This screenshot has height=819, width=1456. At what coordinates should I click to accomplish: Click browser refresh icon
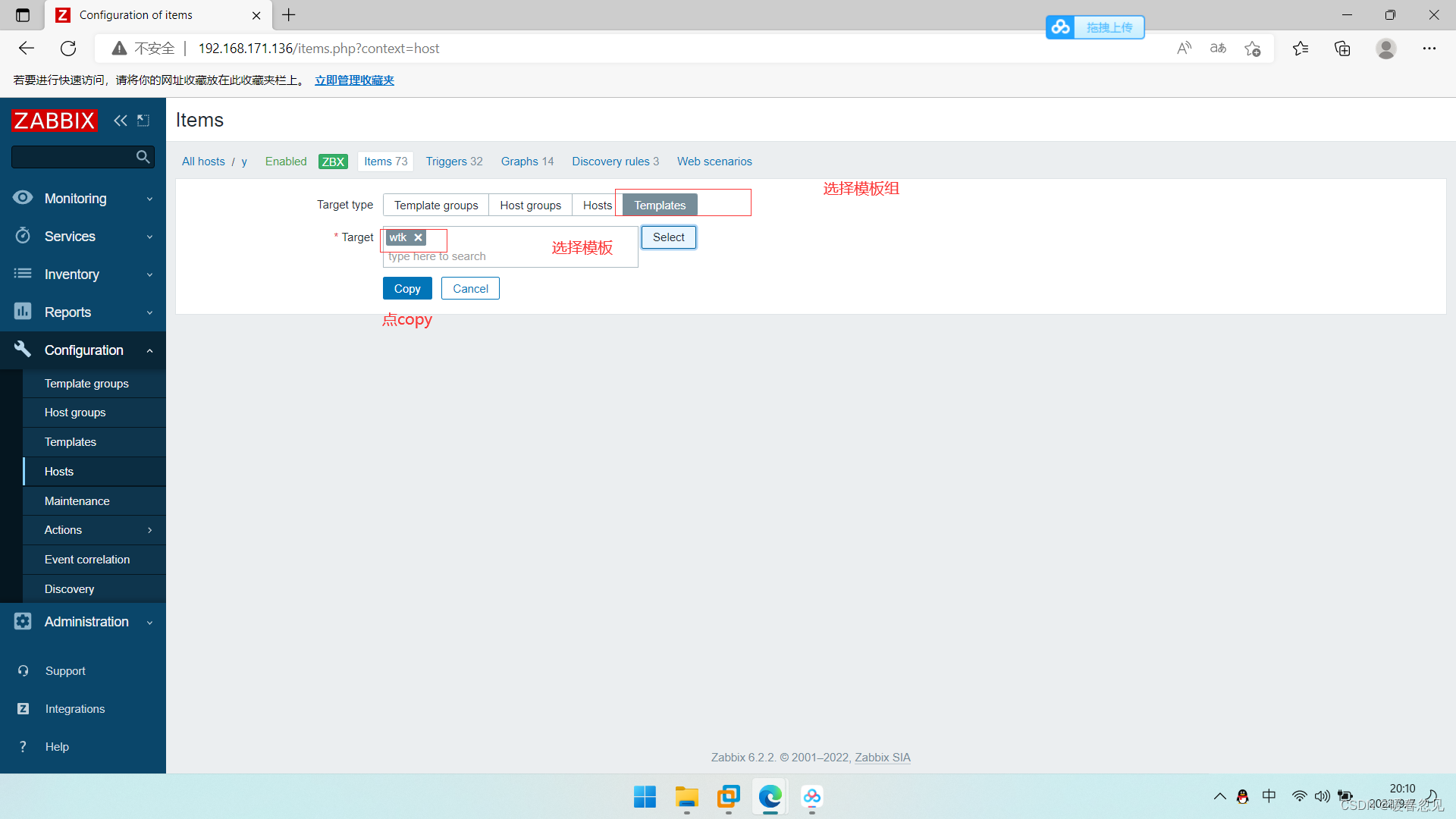[x=68, y=49]
